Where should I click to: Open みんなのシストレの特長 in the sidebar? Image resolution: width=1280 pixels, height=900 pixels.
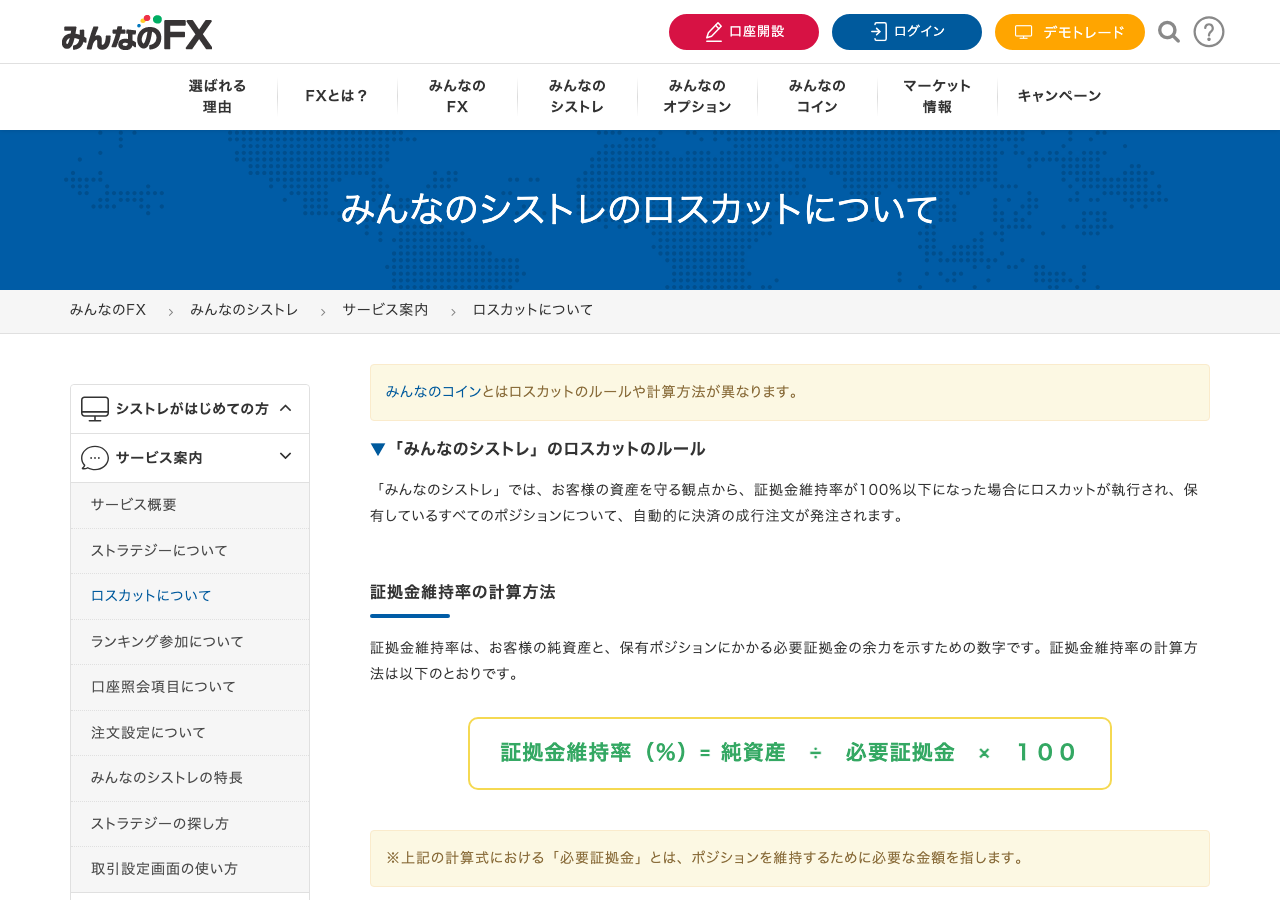tap(190, 778)
